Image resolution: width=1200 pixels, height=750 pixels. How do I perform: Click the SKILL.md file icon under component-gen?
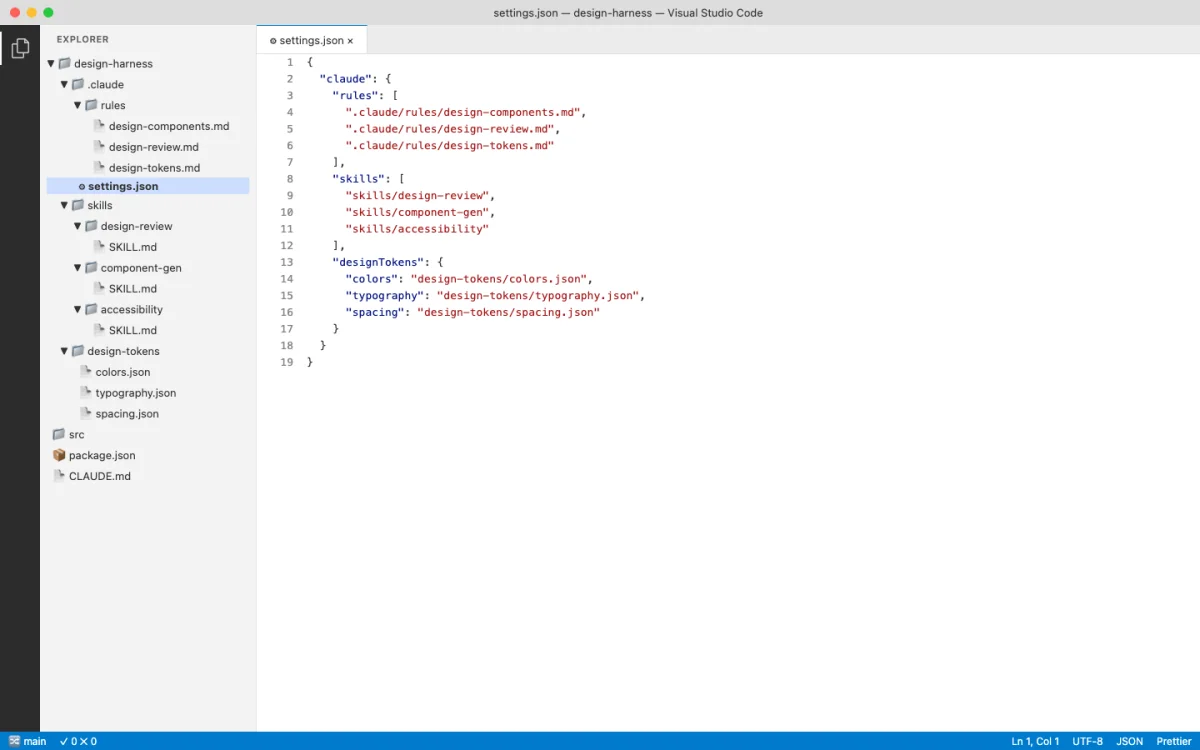coord(99,289)
